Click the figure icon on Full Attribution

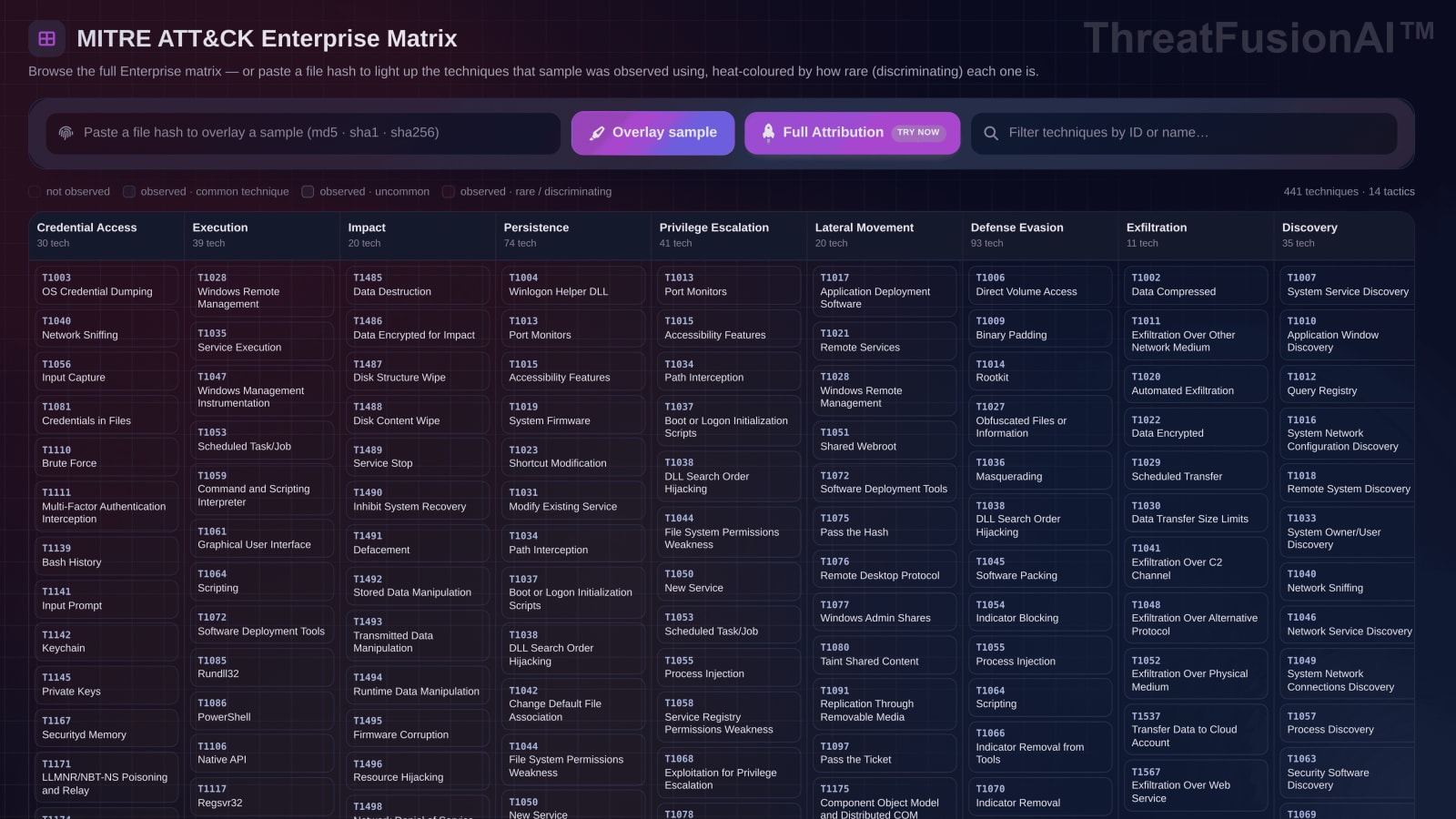(x=768, y=133)
